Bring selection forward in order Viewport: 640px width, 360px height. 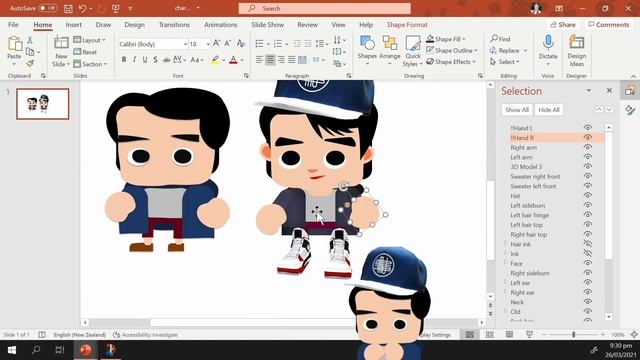coord(599,109)
